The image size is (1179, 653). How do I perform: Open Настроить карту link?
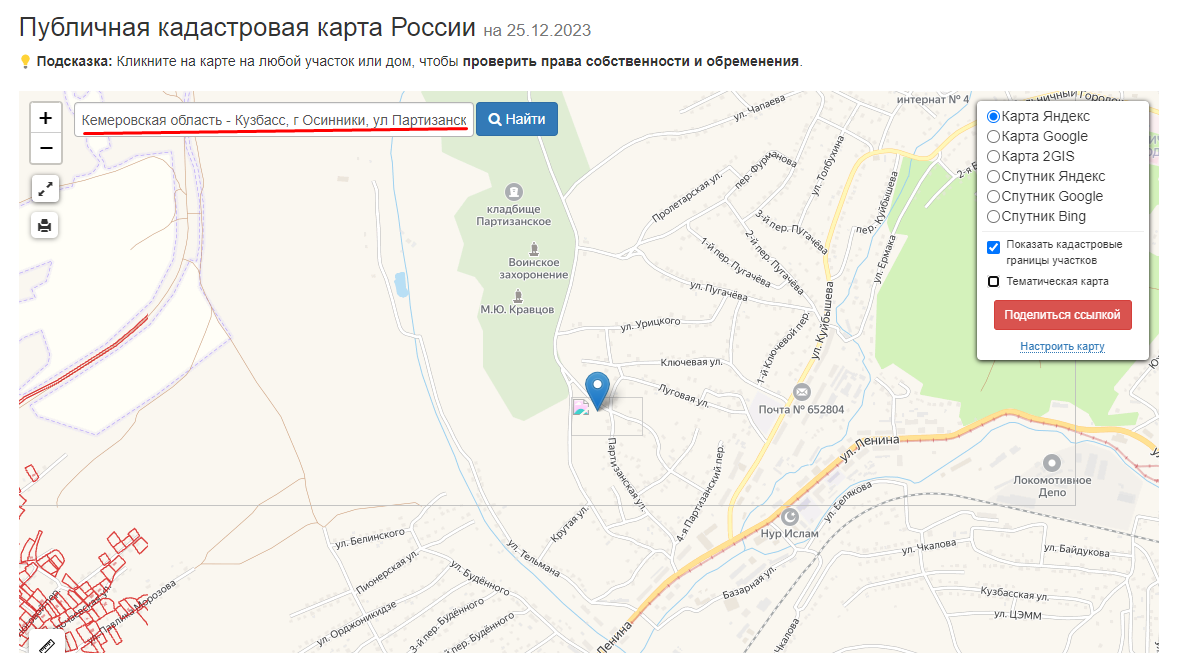tap(1062, 347)
